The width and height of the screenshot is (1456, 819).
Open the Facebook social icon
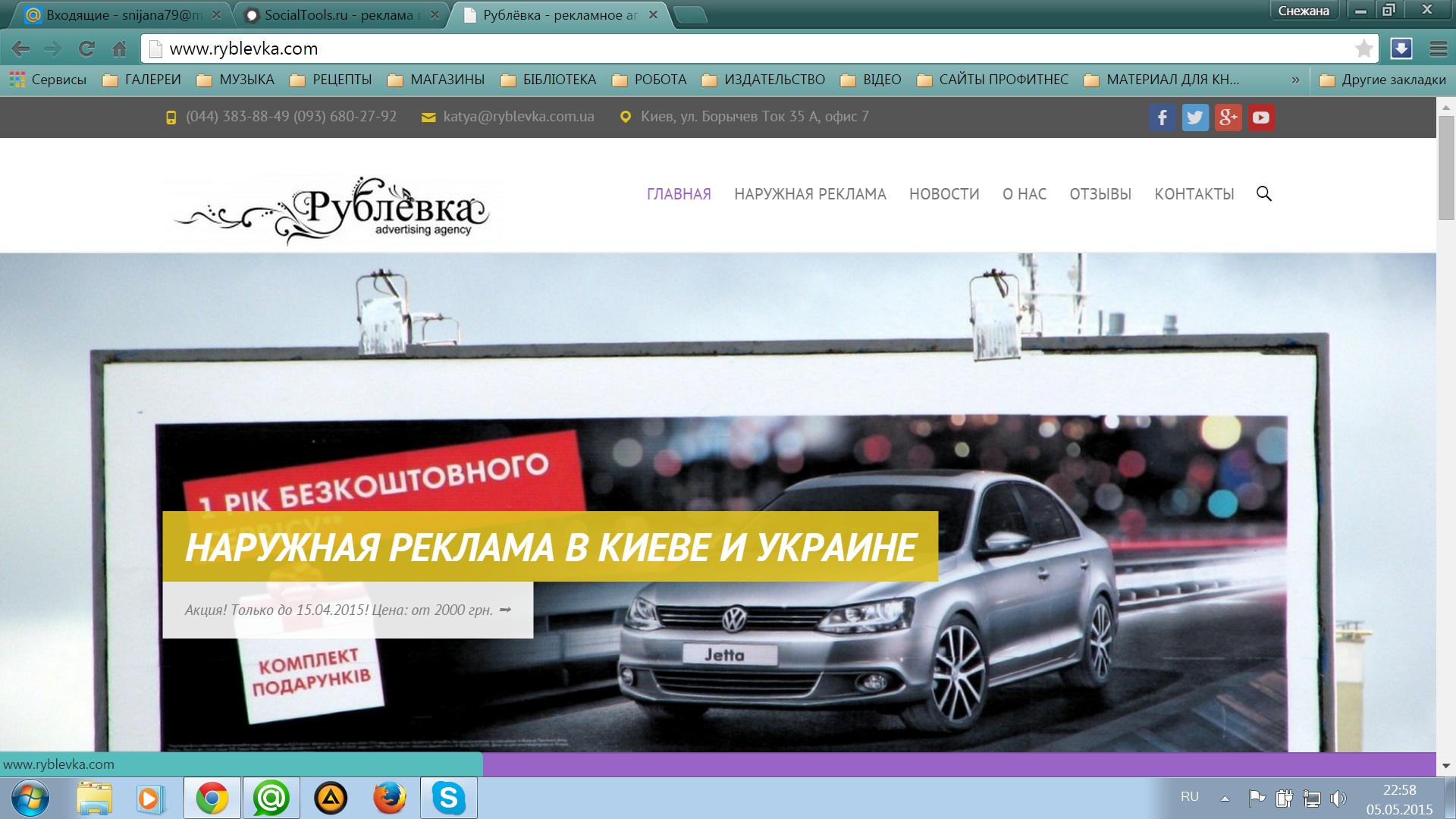(x=1162, y=118)
